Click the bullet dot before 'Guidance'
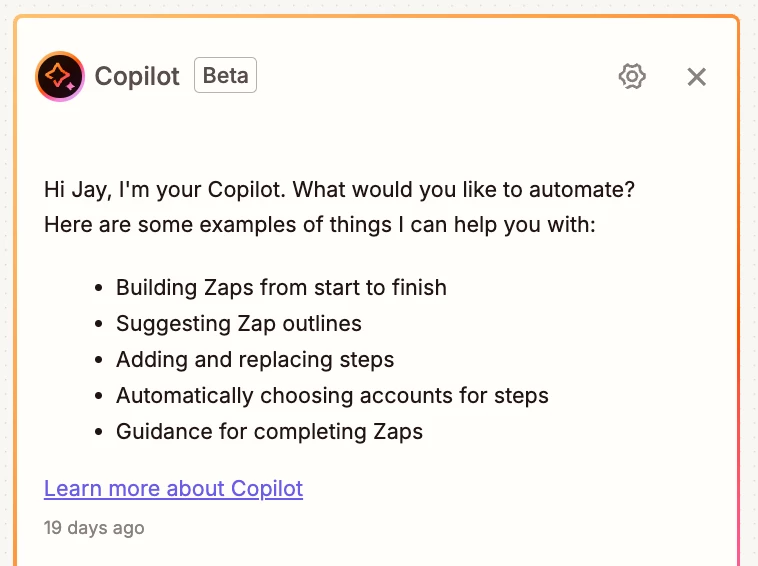Image resolution: width=758 pixels, height=566 pixels. 99,432
